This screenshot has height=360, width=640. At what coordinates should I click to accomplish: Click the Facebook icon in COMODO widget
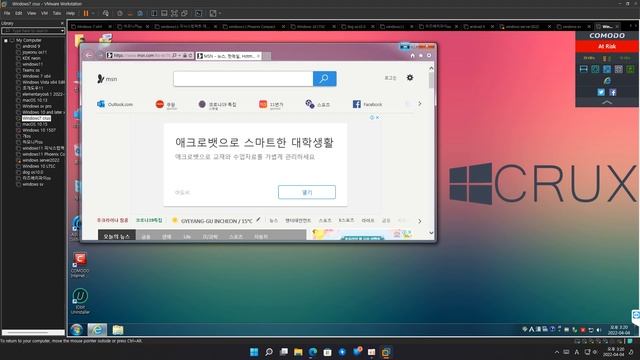tap(613, 93)
